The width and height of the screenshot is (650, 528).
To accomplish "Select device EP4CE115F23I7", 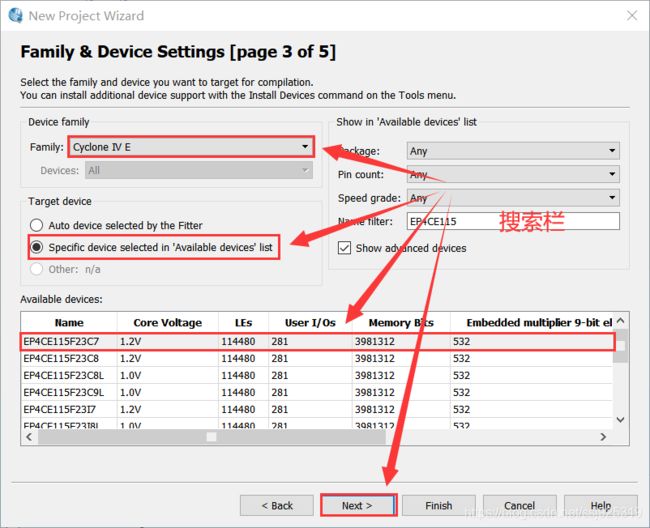I will click(317, 409).
